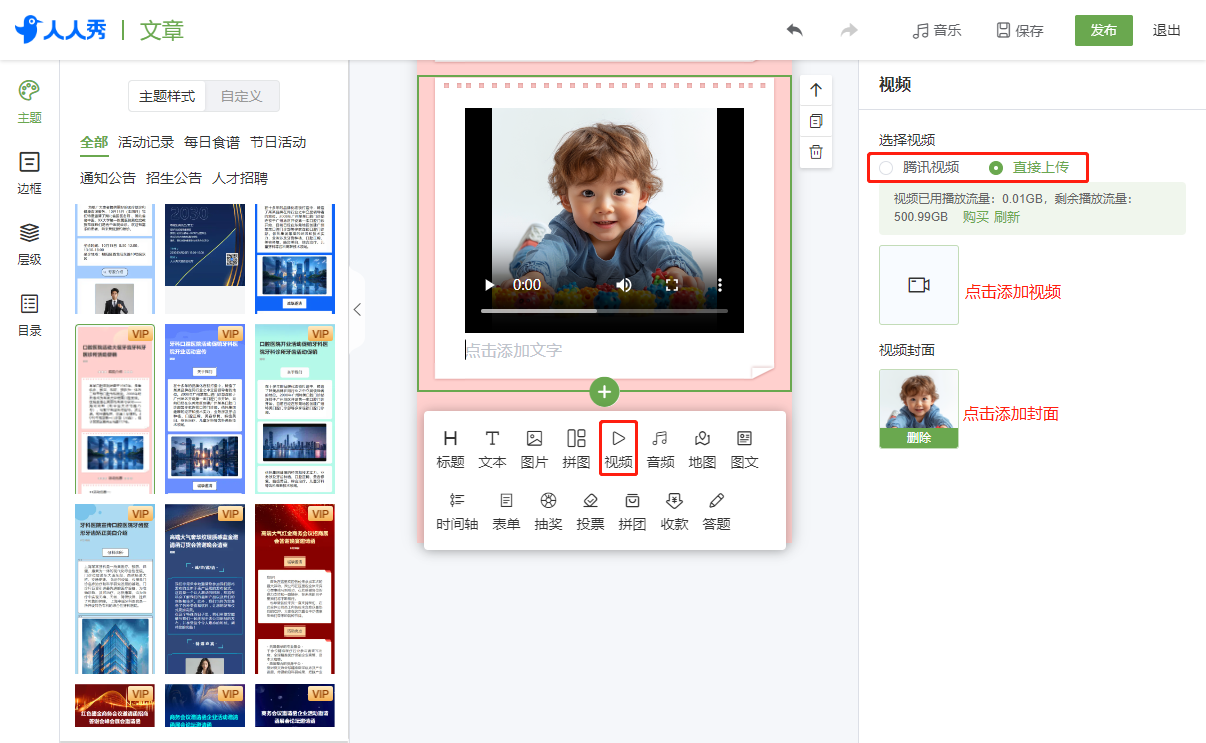Click 点击添加文字 caption field
The height and width of the screenshot is (743, 1206).
pos(513,350)
